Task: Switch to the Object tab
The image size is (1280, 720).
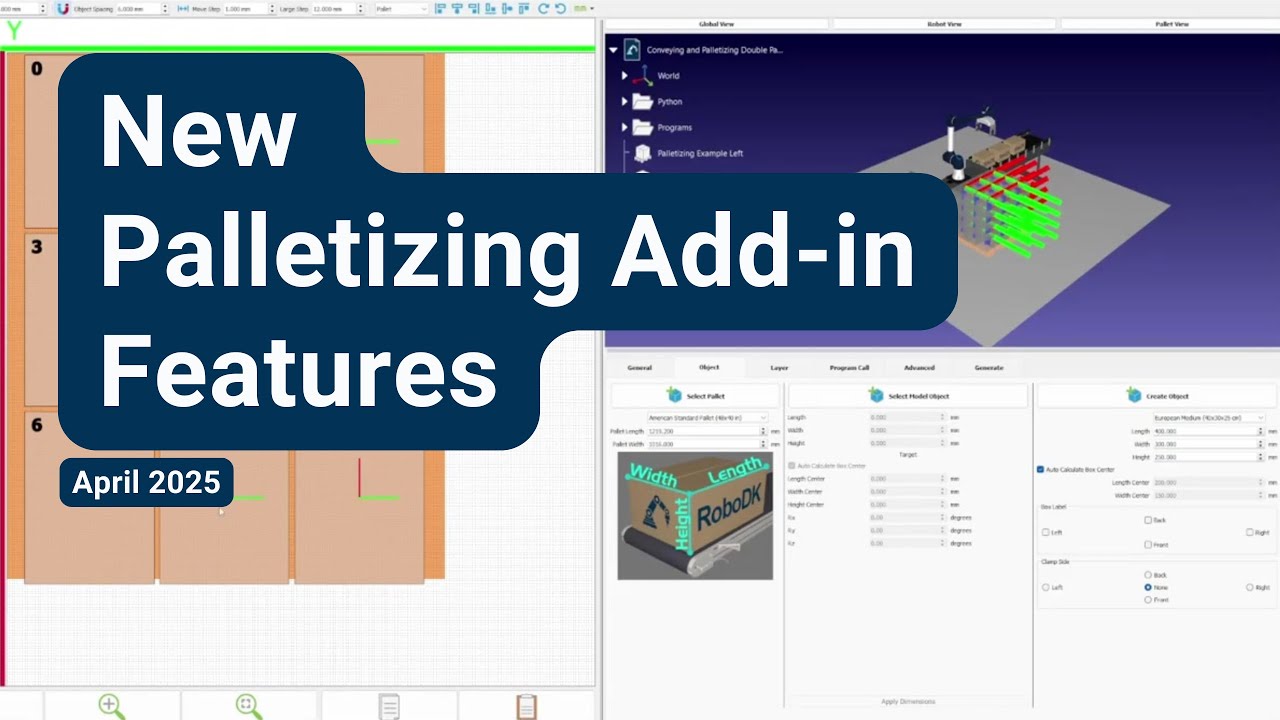Action: [709, 367]
